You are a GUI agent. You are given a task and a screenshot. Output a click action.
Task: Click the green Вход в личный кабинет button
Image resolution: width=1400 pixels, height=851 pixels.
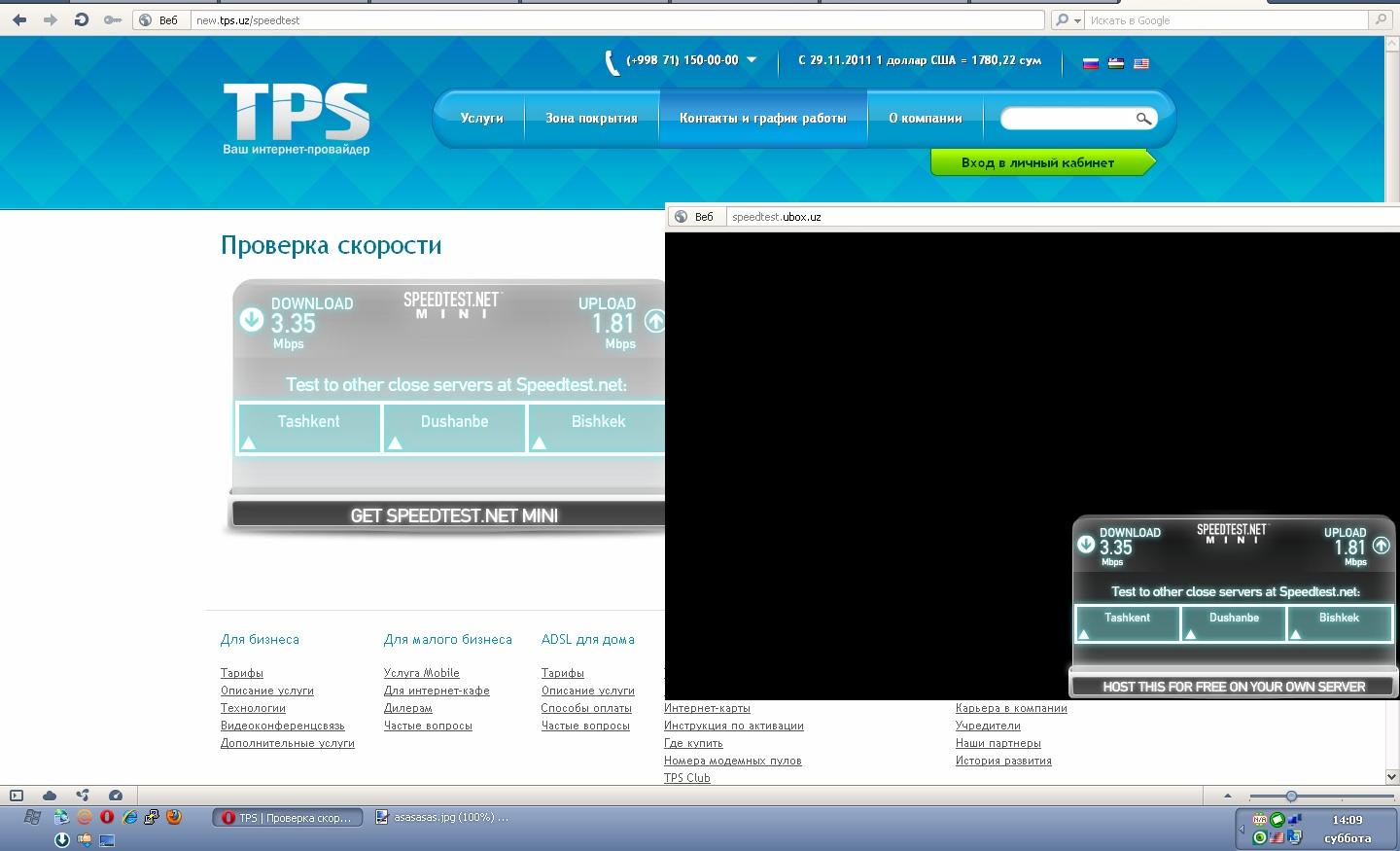point(1042,162)
